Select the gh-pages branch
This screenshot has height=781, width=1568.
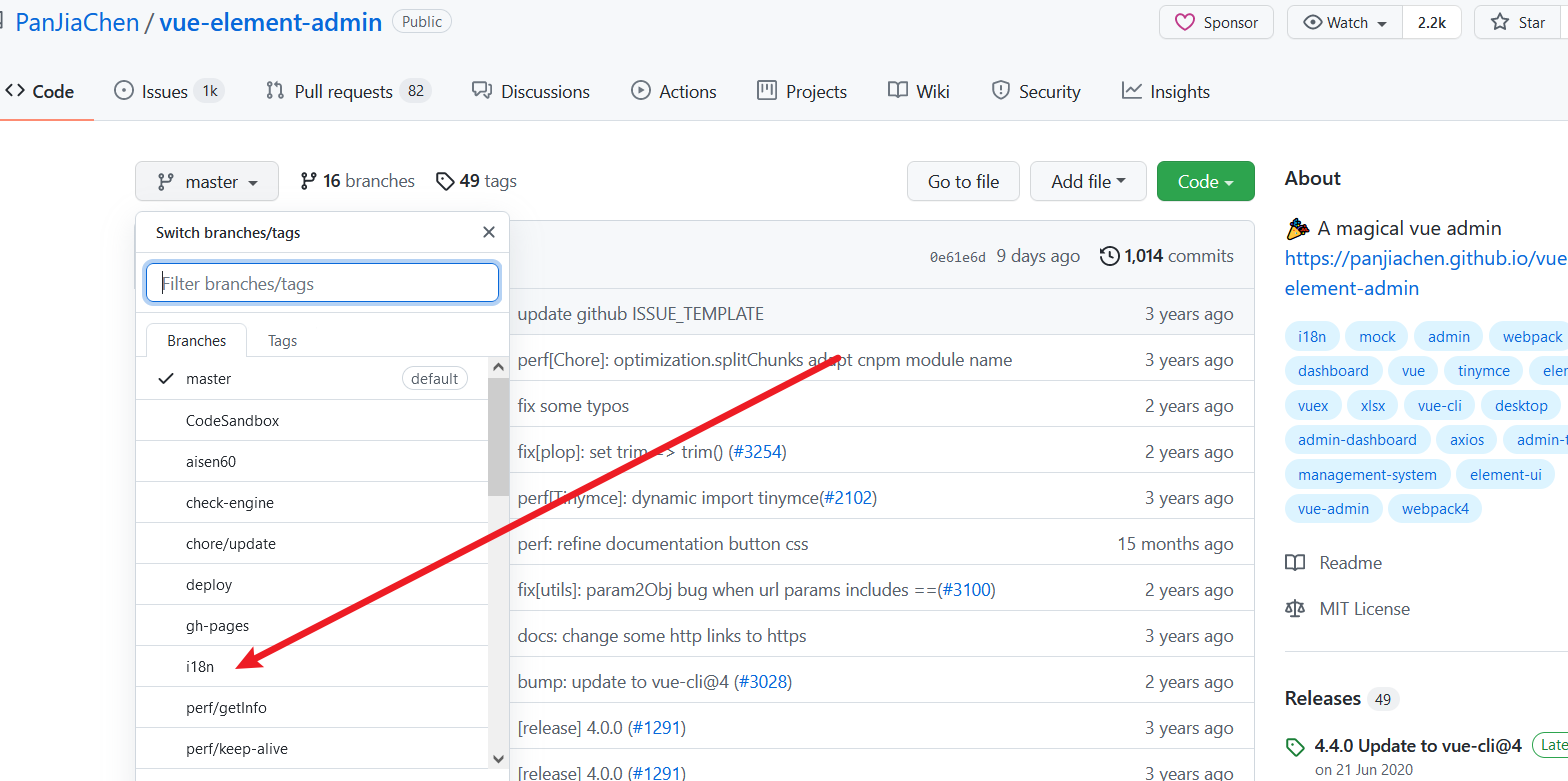311,626
